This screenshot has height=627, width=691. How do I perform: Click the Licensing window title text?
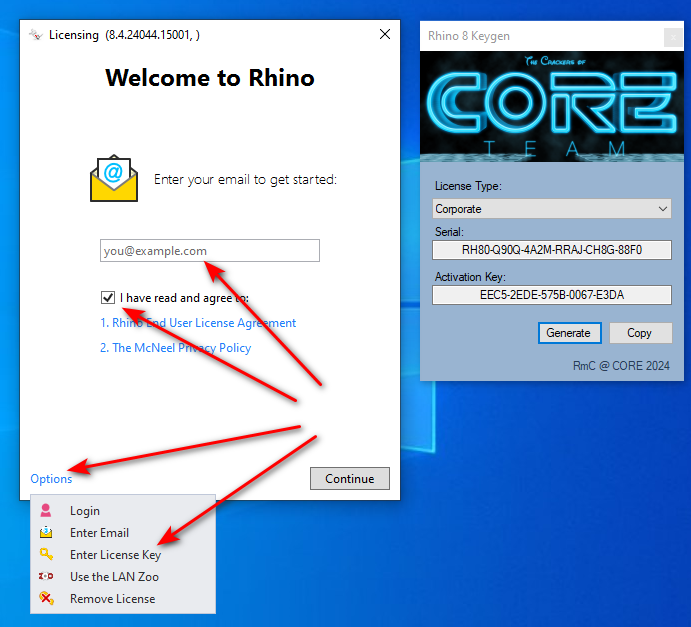click(124, 35)
